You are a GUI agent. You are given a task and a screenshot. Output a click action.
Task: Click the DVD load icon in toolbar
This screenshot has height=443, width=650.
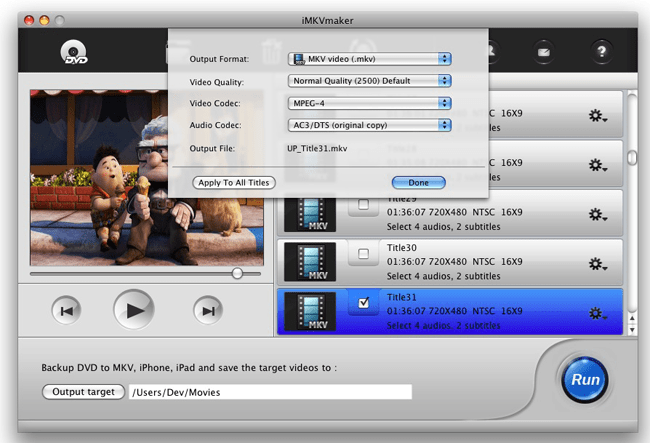74,52
